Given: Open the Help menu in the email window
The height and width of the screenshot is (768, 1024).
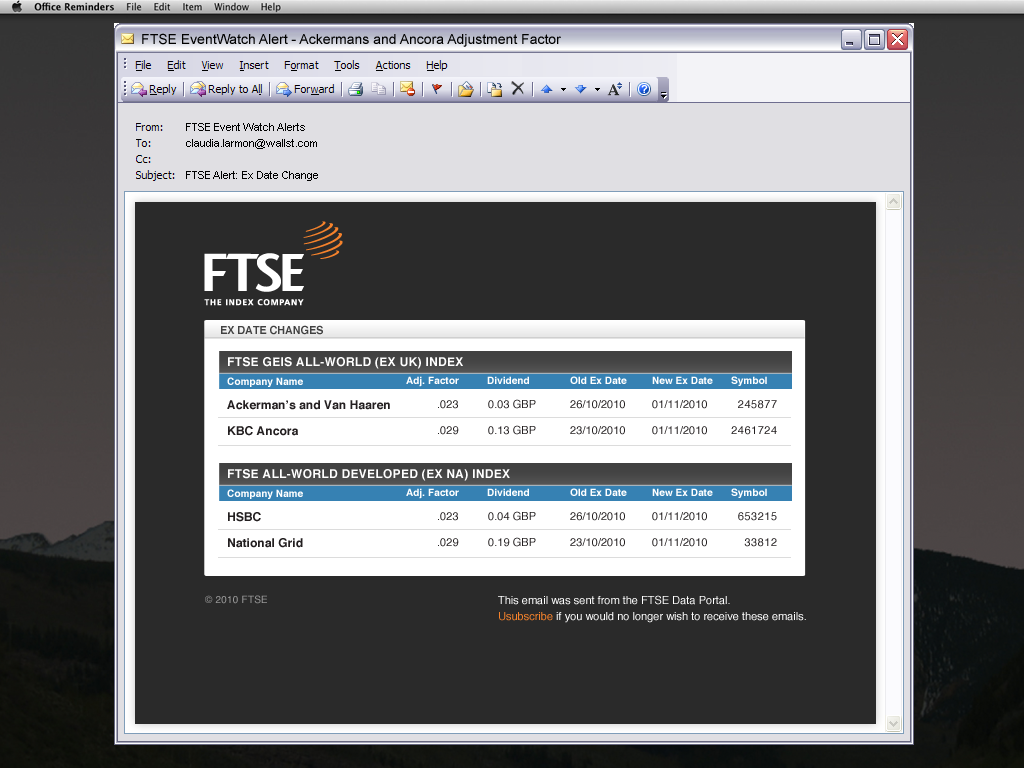Looking at the screenshot, I should [x=436, y=65].
